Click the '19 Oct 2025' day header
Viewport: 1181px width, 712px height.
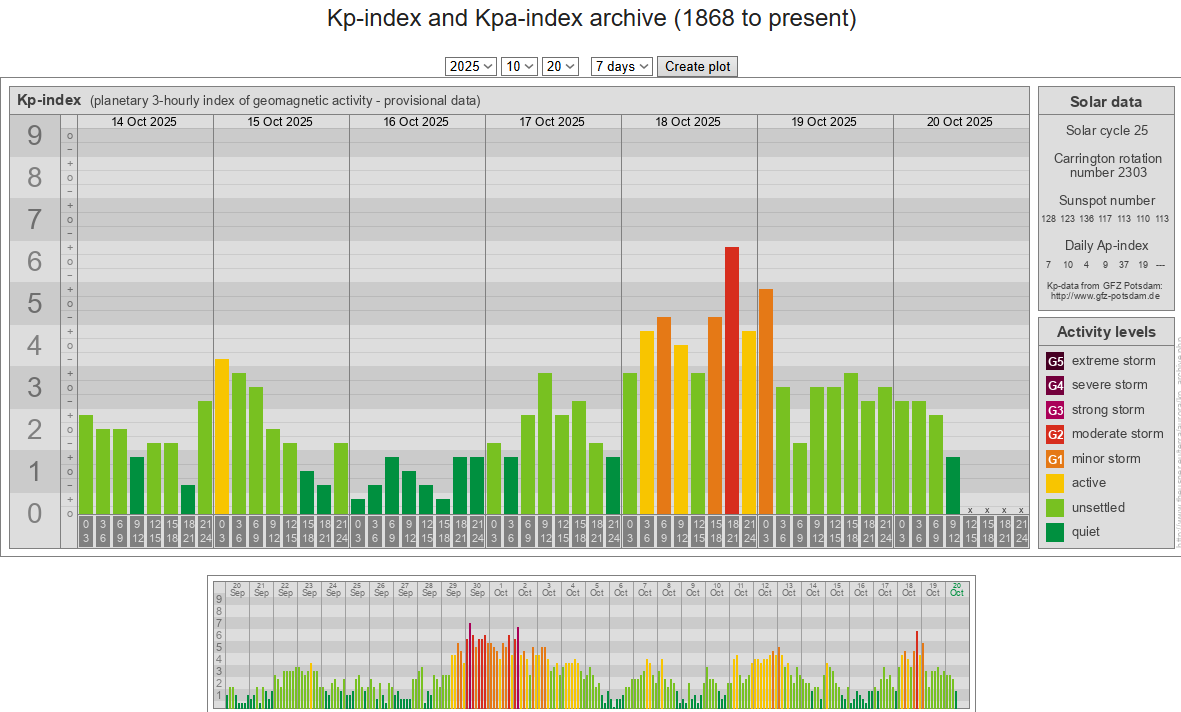[x=824, y=121]
